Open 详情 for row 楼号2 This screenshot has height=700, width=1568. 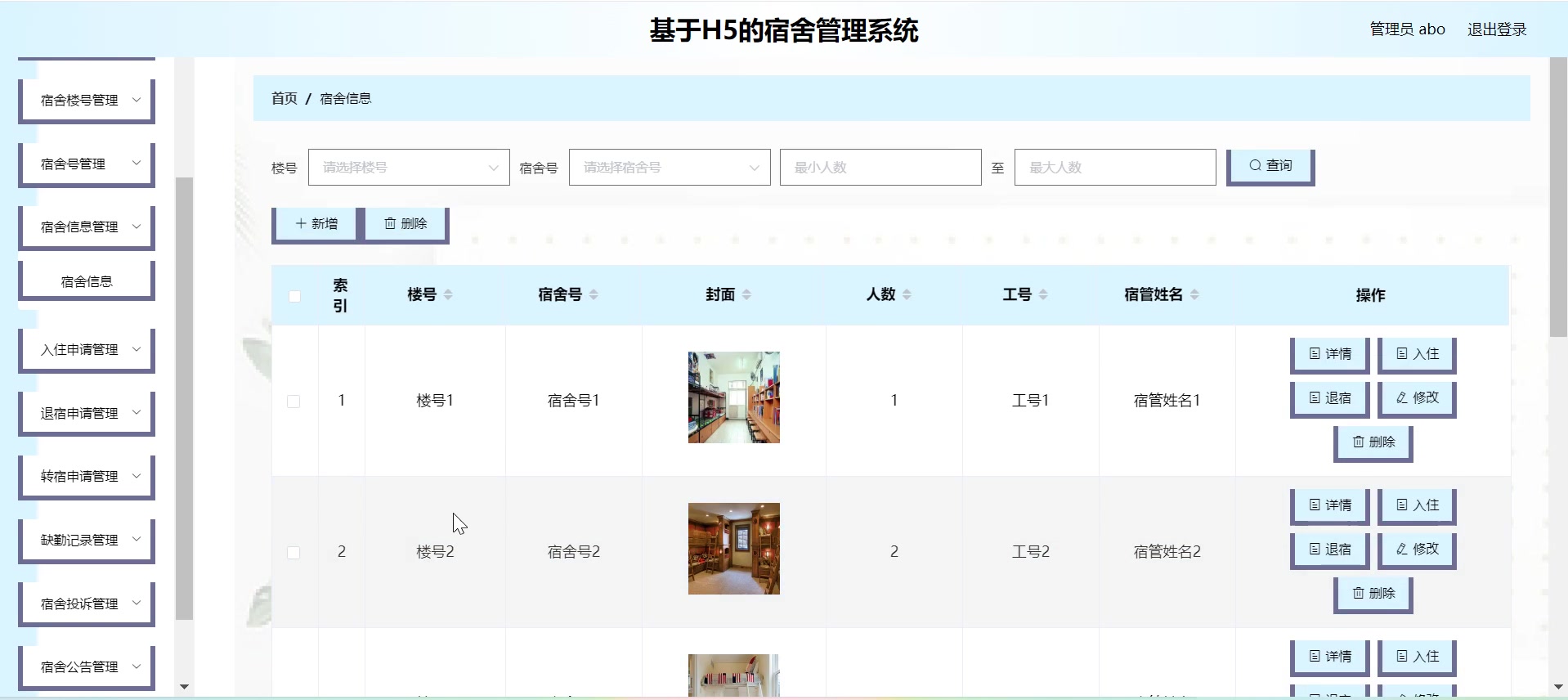pos(1330,505)
